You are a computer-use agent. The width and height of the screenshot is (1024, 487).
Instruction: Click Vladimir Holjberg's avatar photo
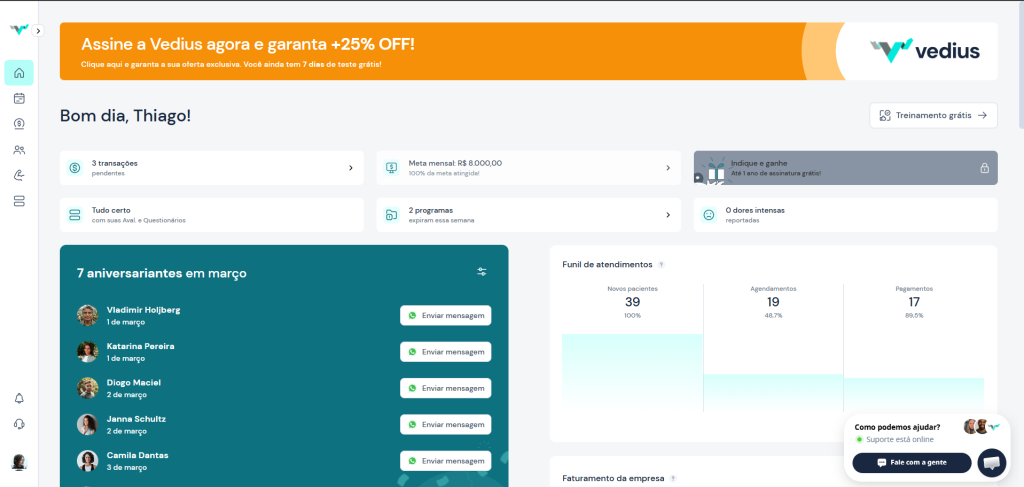pos(88,315)
